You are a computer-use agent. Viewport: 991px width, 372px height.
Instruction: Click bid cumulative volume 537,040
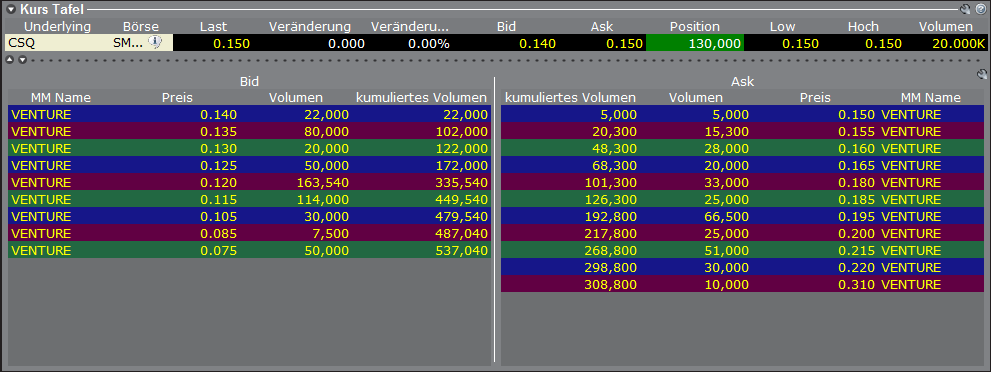tap(461, 251)
